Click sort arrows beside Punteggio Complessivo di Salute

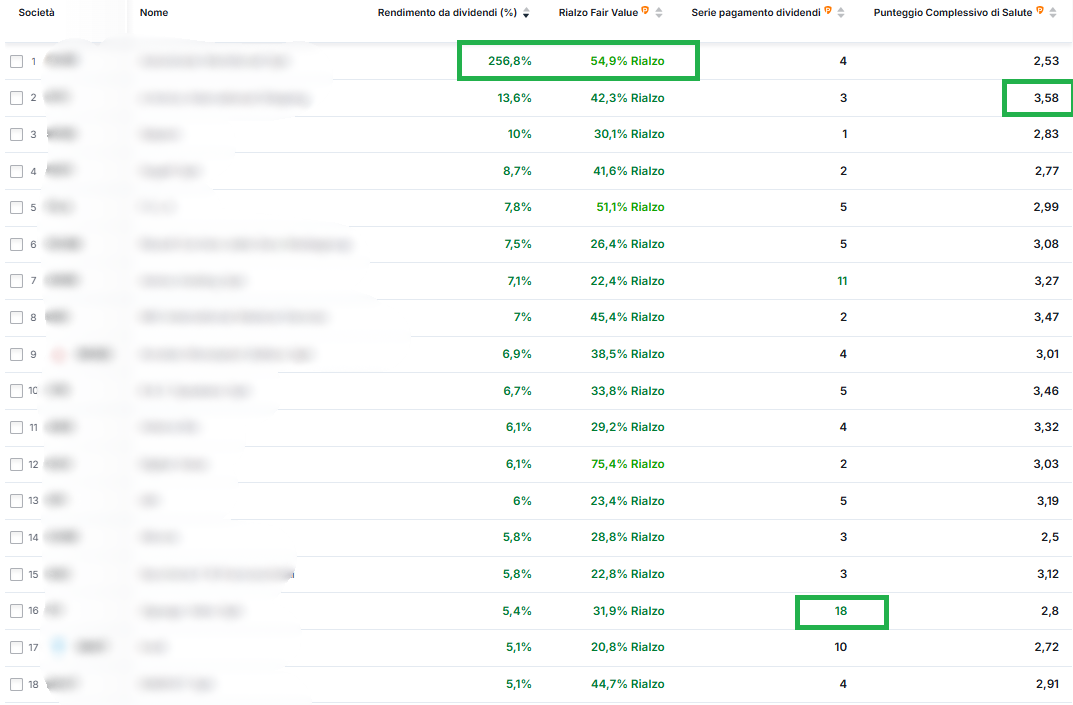1054,13
